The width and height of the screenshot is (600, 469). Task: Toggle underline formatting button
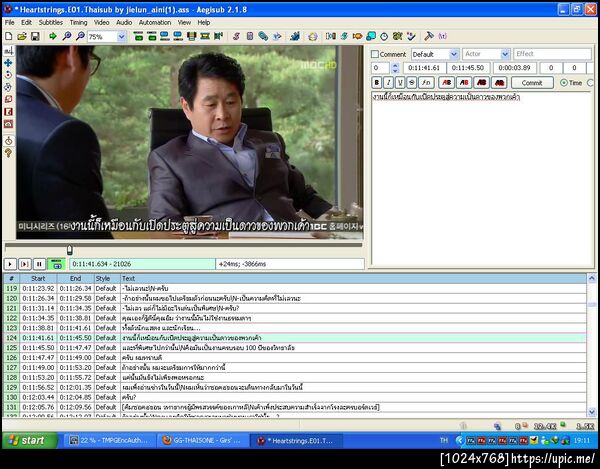tap(400, 83)
